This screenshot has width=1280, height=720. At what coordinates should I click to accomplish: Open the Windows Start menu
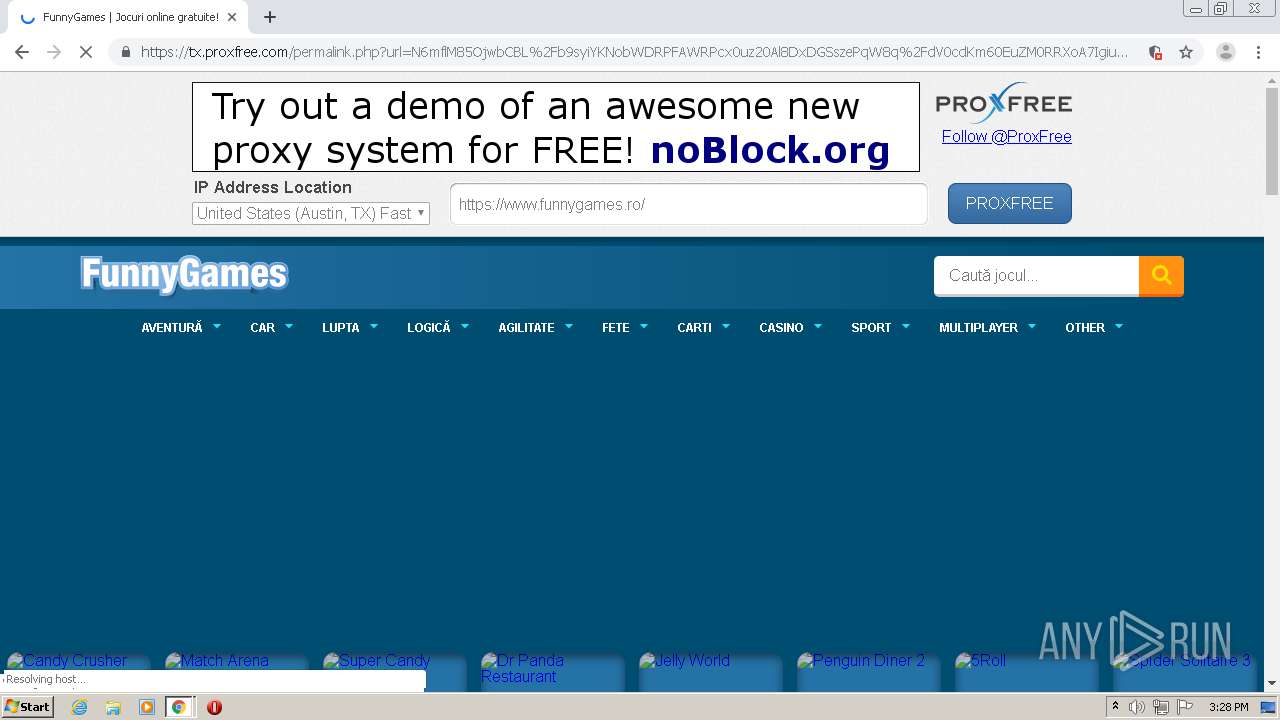coord(28,707)
